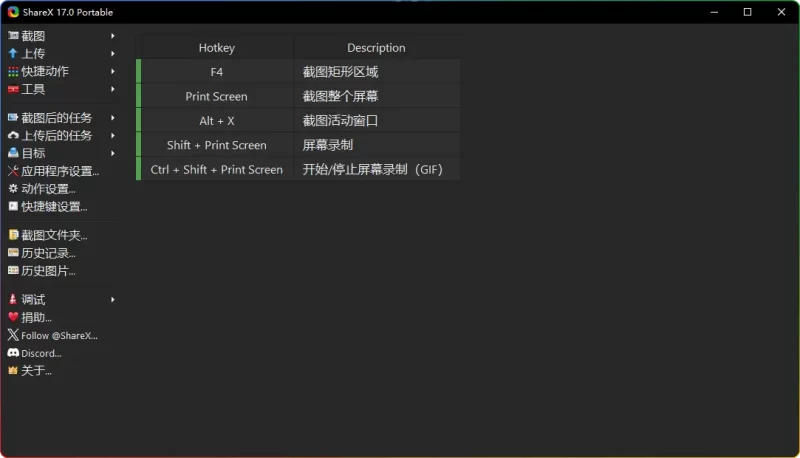Screen dimensions: 800x458
Task: Click the 截图活动窗口 description
Action: tap(340, 121)
